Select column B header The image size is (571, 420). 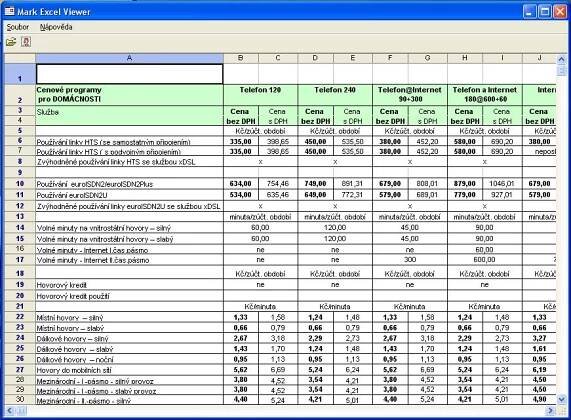[241, 58]
